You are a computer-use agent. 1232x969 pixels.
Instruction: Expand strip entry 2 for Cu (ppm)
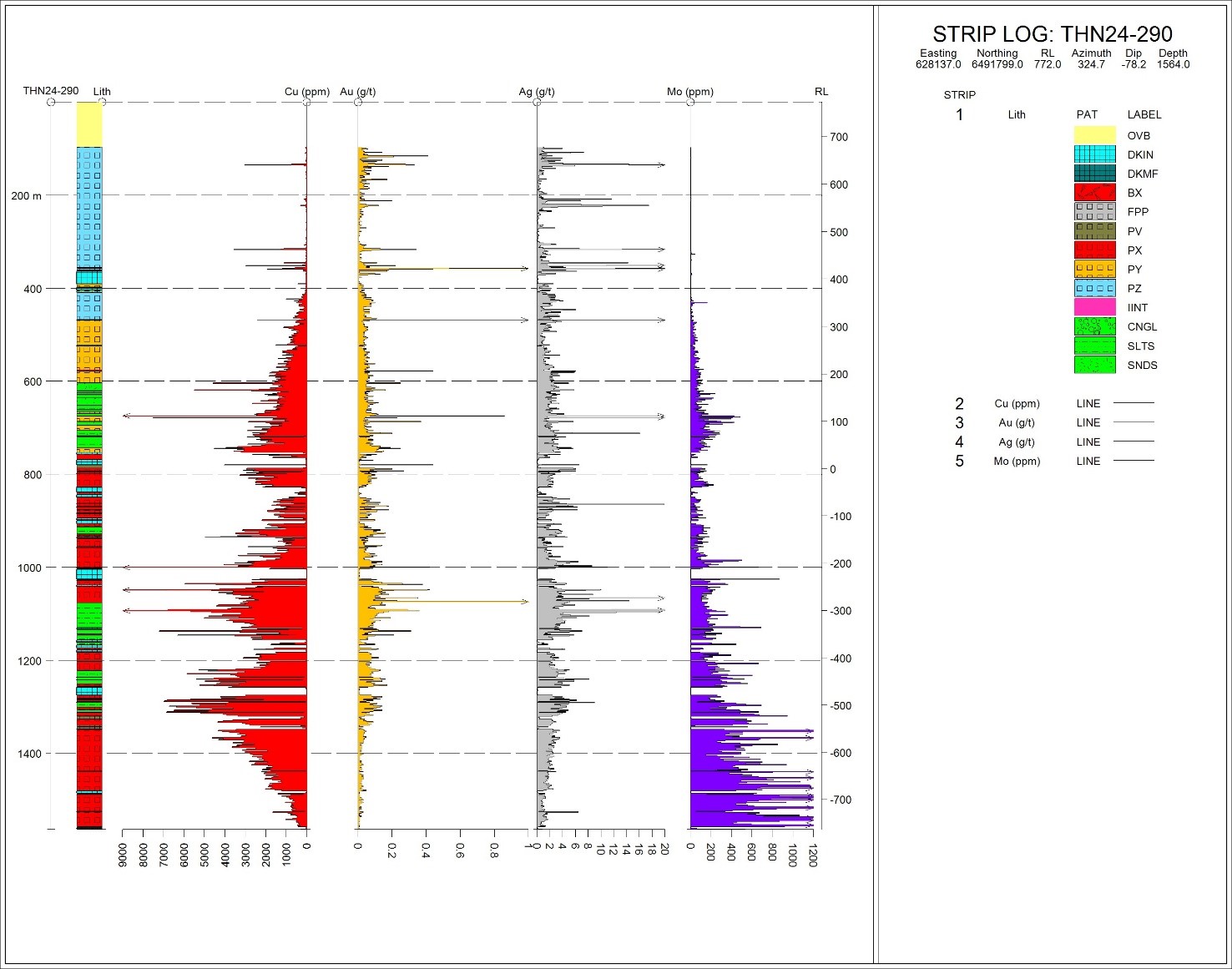[x=960, y=403]
